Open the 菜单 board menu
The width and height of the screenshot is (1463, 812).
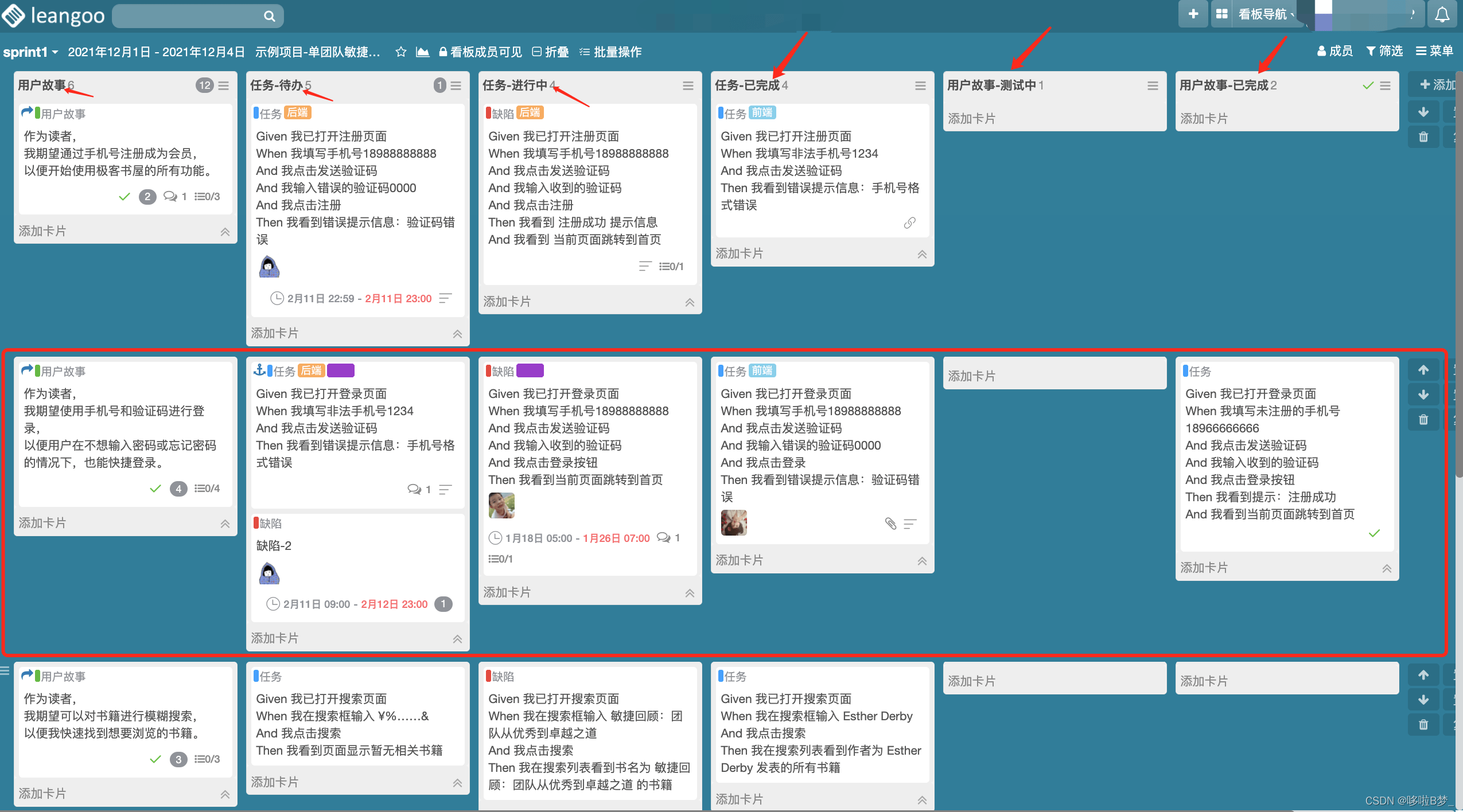(1434, 51)
